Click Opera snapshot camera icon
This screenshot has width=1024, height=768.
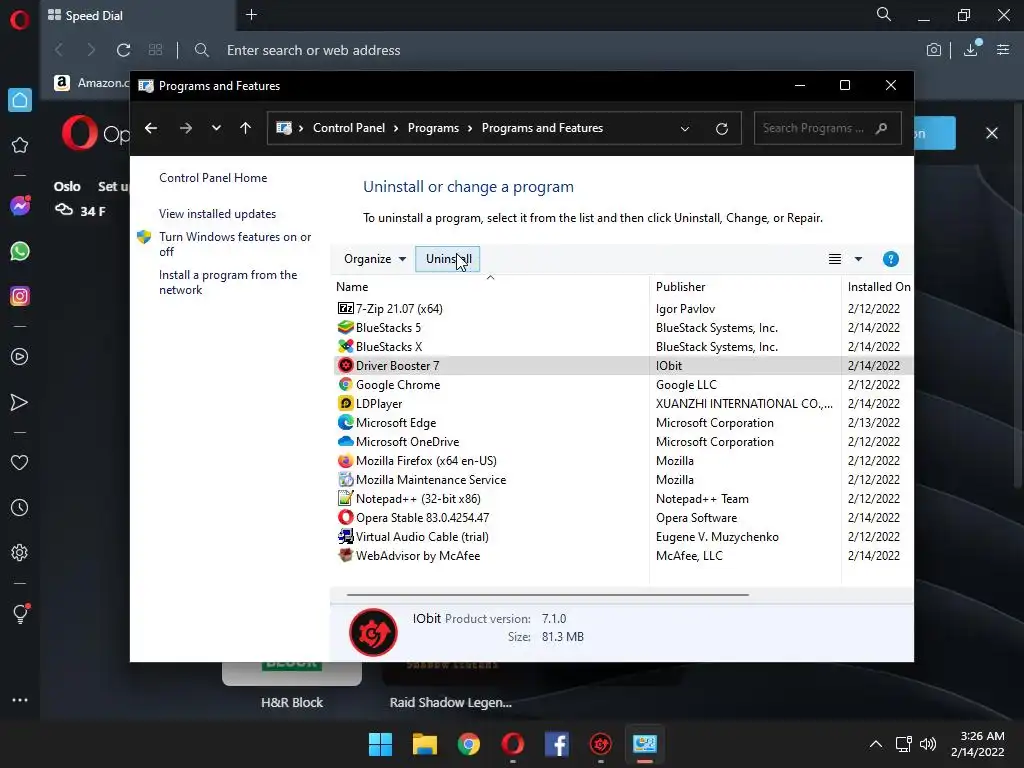(934, 50)
